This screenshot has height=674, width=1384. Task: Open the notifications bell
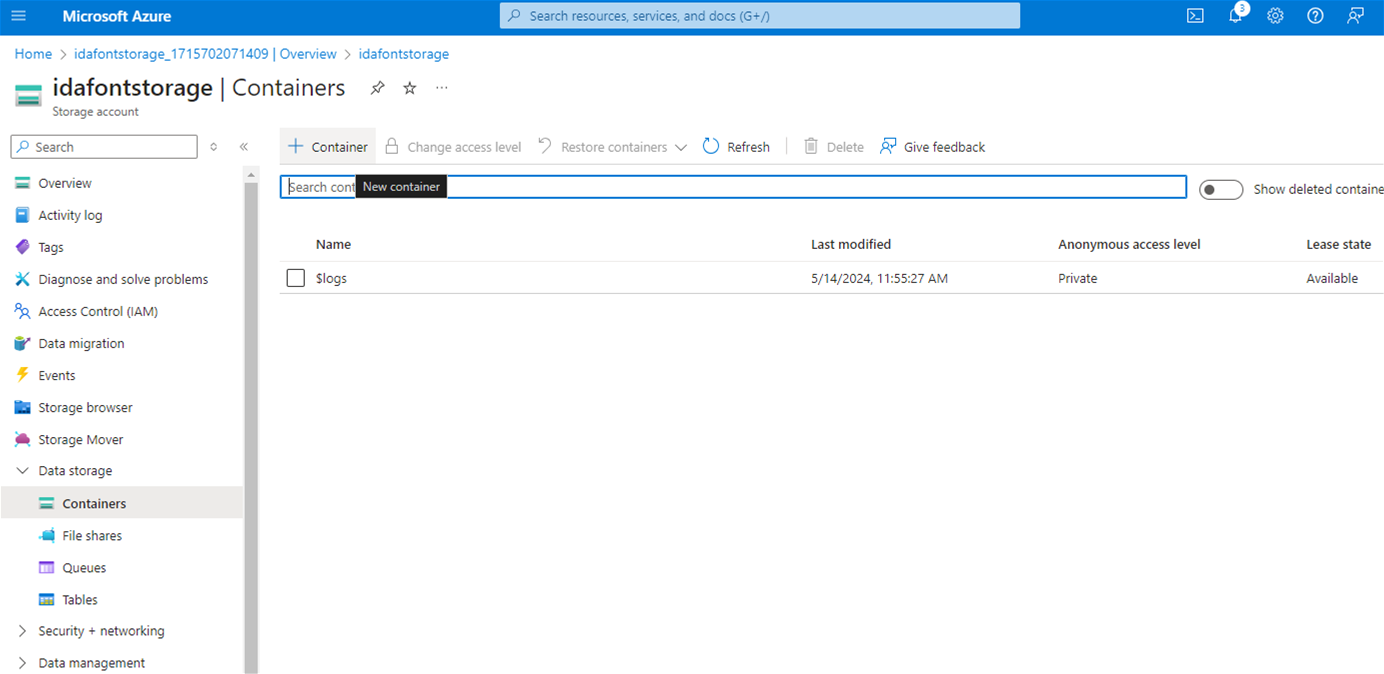point(1236,16)
